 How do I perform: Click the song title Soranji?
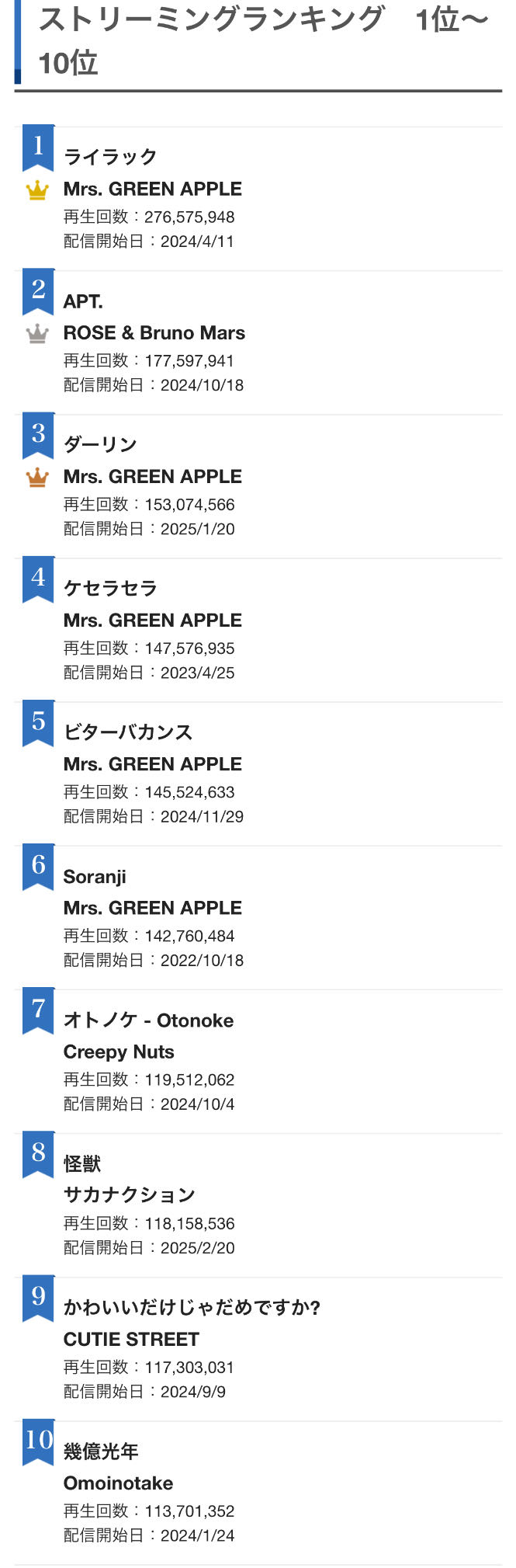click(x=95, y=877)
